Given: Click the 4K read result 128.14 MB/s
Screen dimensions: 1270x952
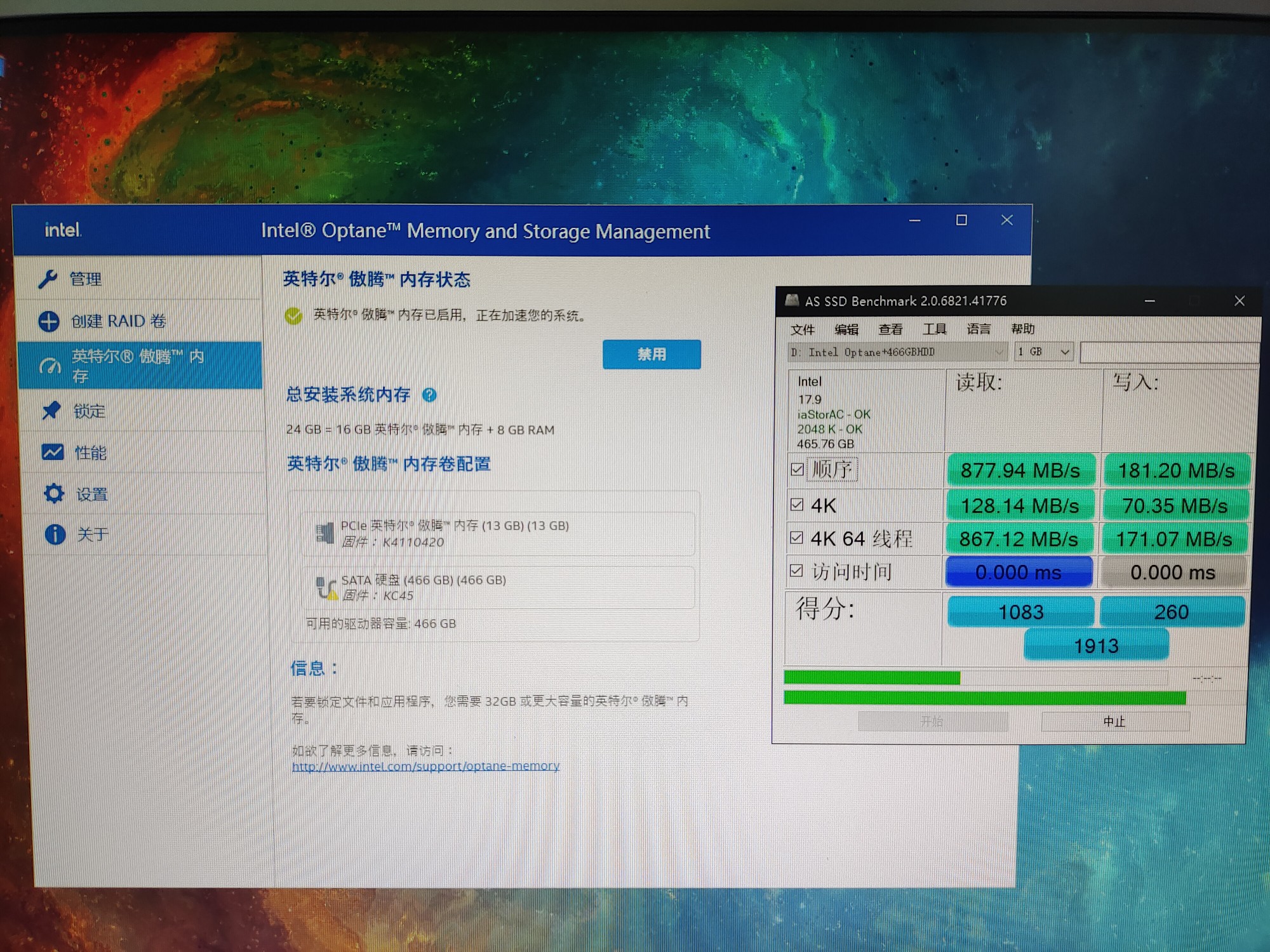Looking at the screenshot, I should tap(1020, 506).
